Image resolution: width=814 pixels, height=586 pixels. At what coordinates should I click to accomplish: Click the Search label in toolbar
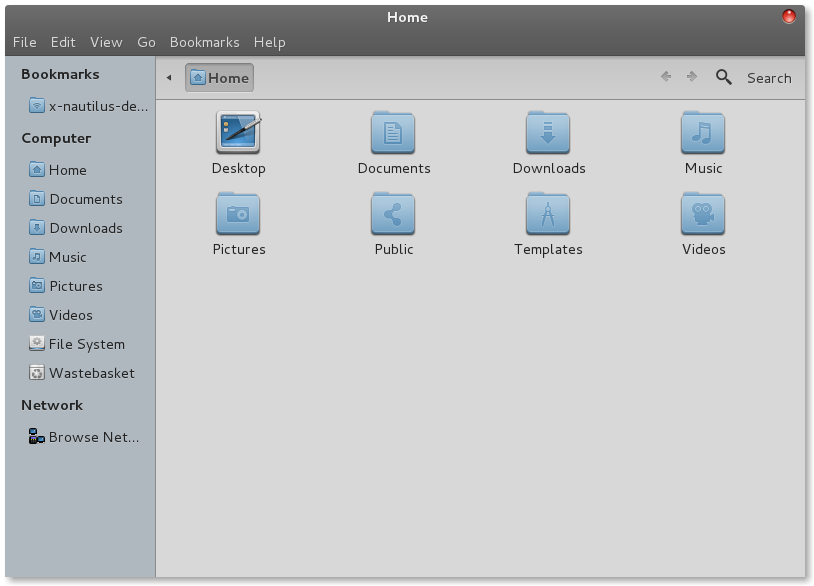point(769,78)
